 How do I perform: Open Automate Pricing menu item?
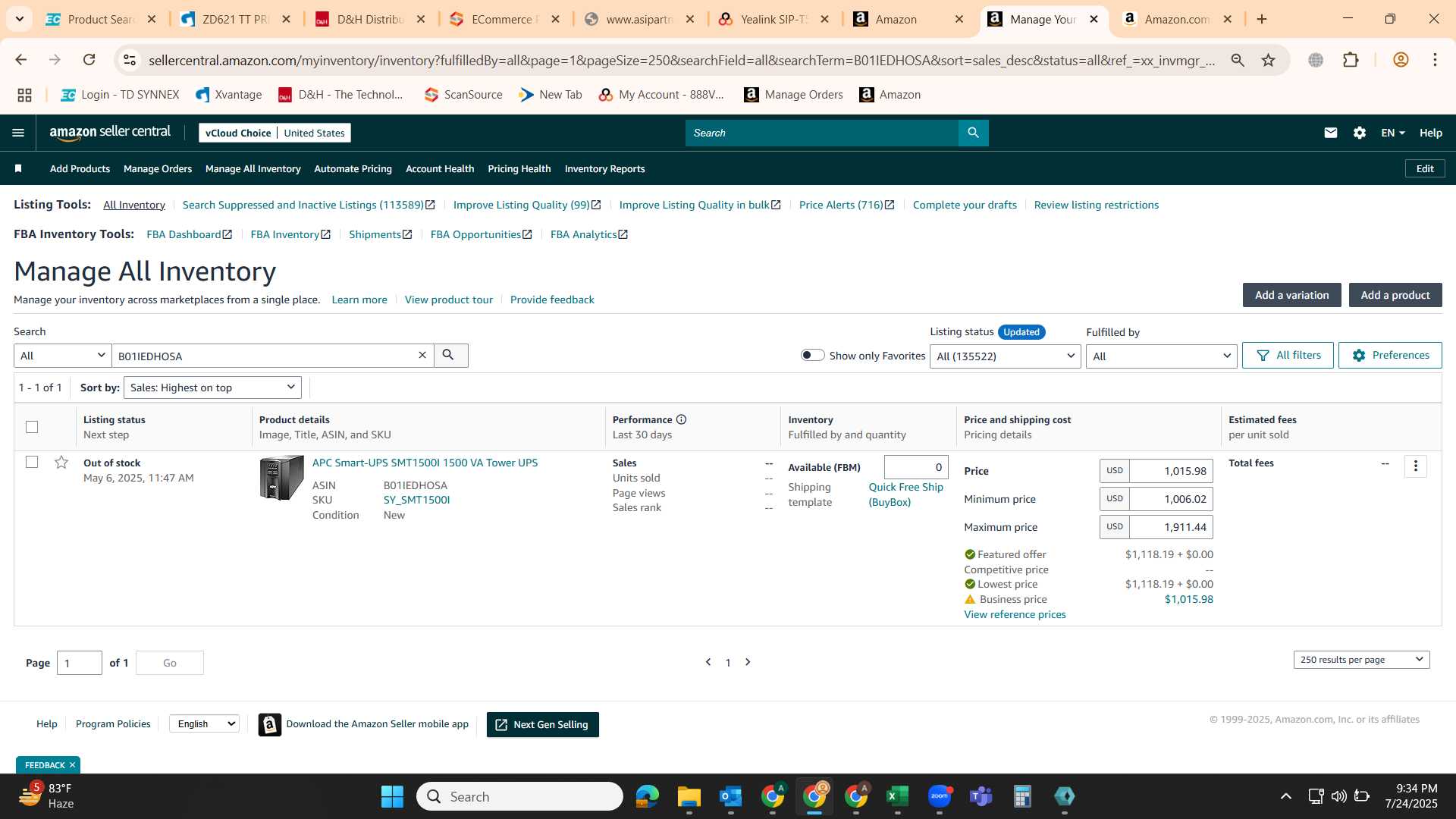(x=353, y=168)
